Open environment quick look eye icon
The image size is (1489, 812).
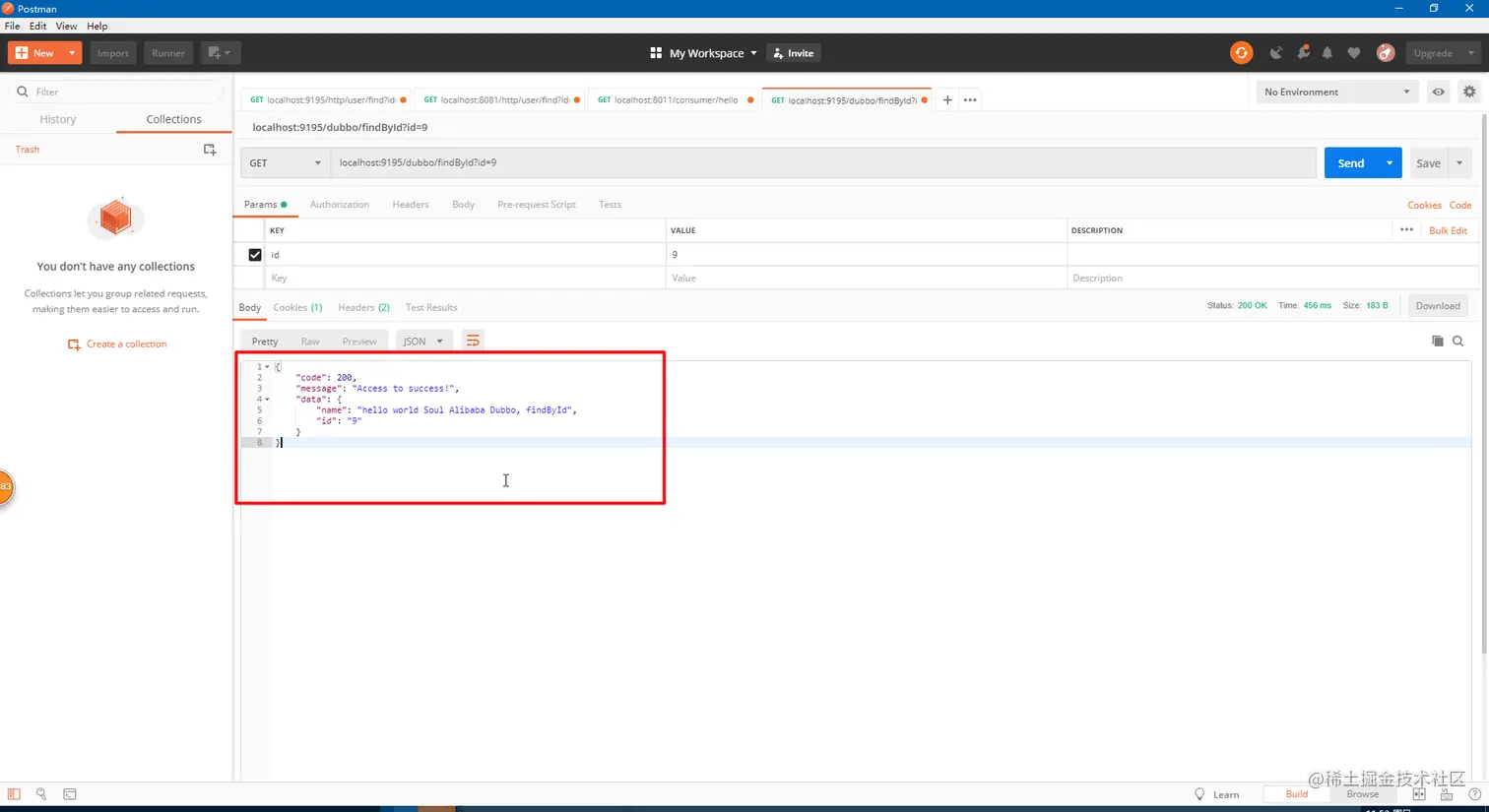[1439, 92]
